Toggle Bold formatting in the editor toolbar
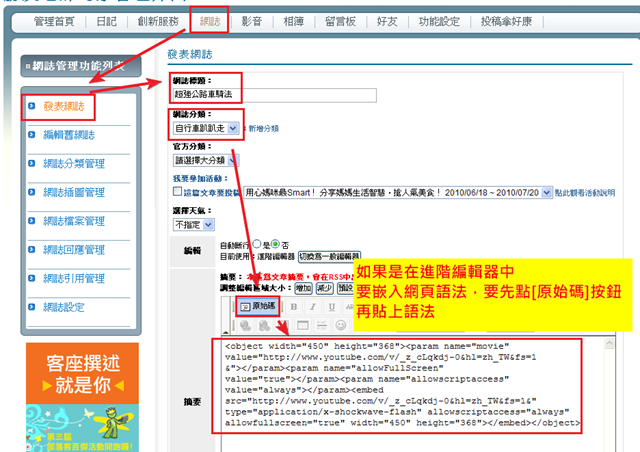The image size is (640, 452). [293, 307]
